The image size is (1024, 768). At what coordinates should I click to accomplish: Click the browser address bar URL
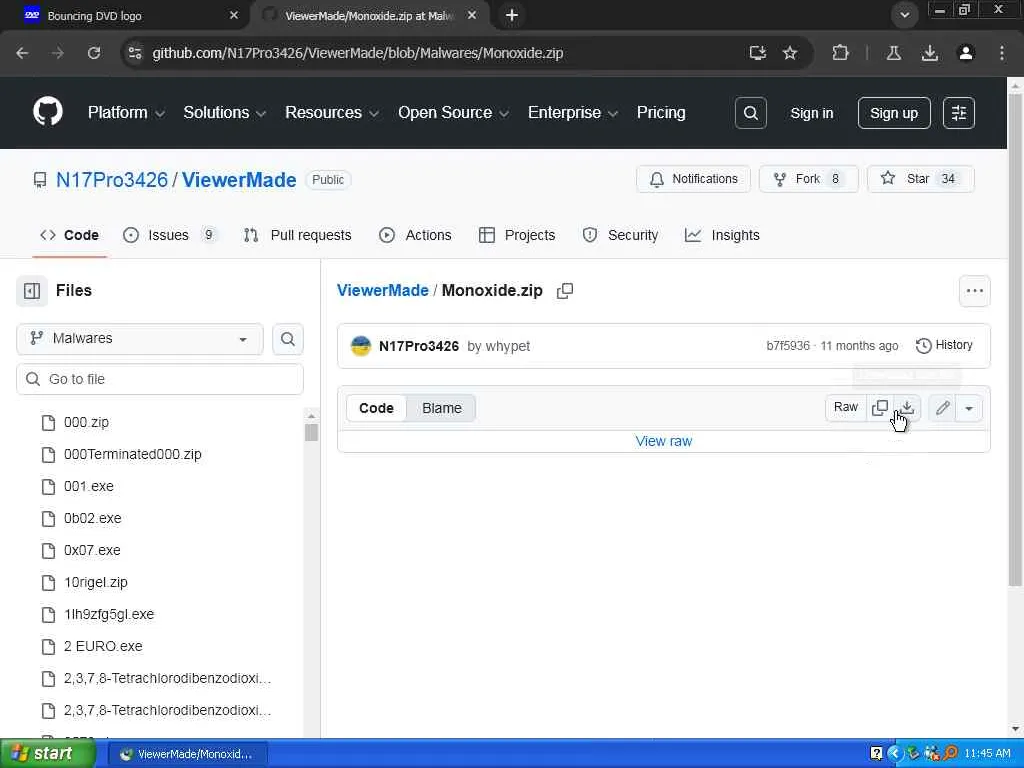(358, 53)
